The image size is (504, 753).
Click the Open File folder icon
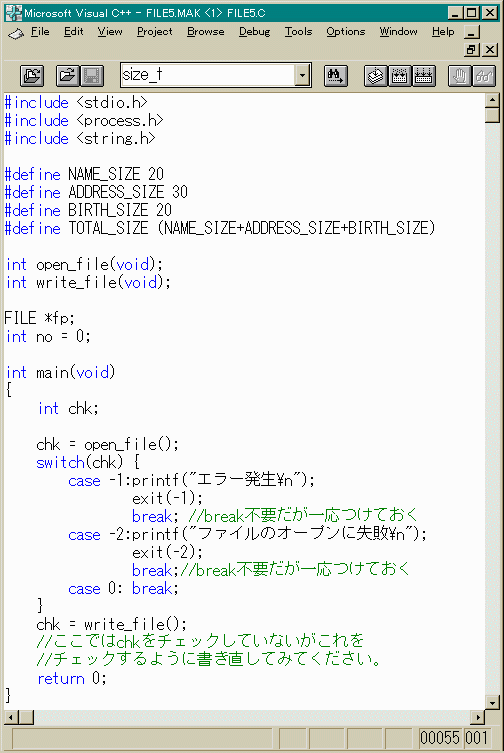point(68,75)
